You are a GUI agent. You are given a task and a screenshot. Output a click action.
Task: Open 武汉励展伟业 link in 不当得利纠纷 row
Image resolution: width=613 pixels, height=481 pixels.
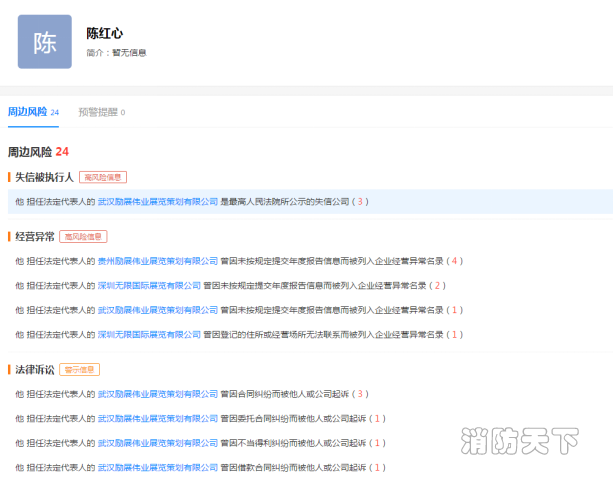pos(157,443)
